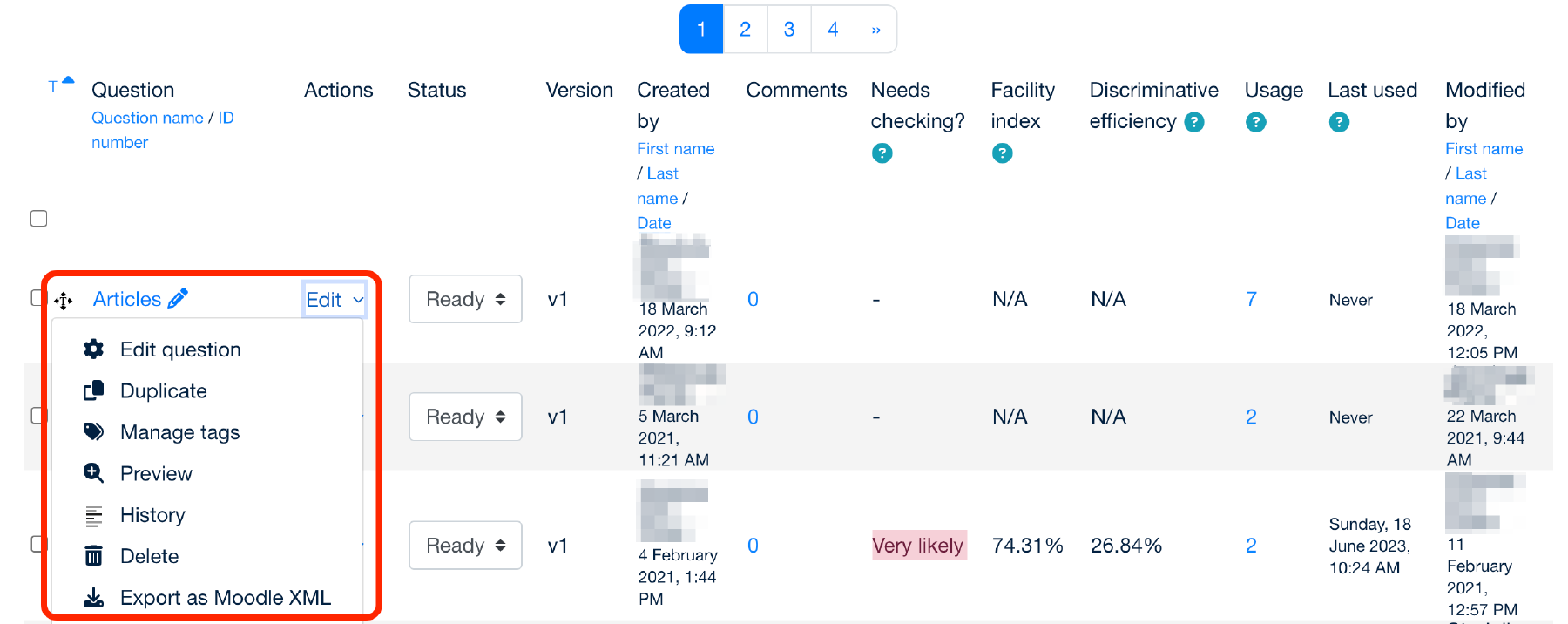The height and width of the screenshot is (624, 1568).
Task: Click the Usage column help icon
Action: [x=1255, y=122]
